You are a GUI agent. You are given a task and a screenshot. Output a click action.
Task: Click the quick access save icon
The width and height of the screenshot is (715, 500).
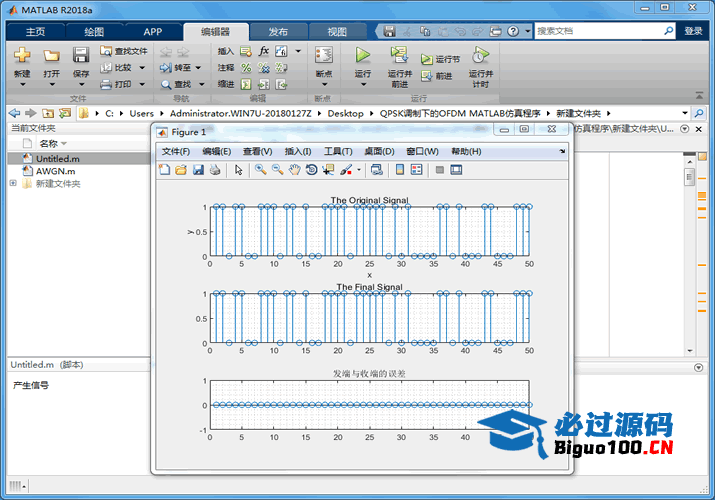(389, 31)
